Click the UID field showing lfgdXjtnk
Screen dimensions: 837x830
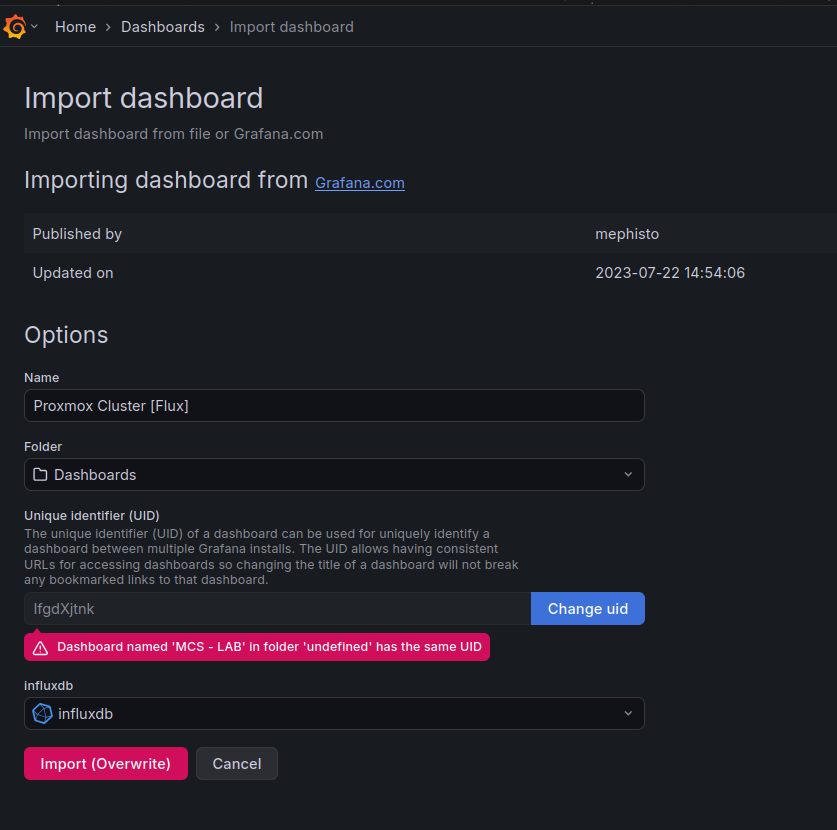(277, 609)
